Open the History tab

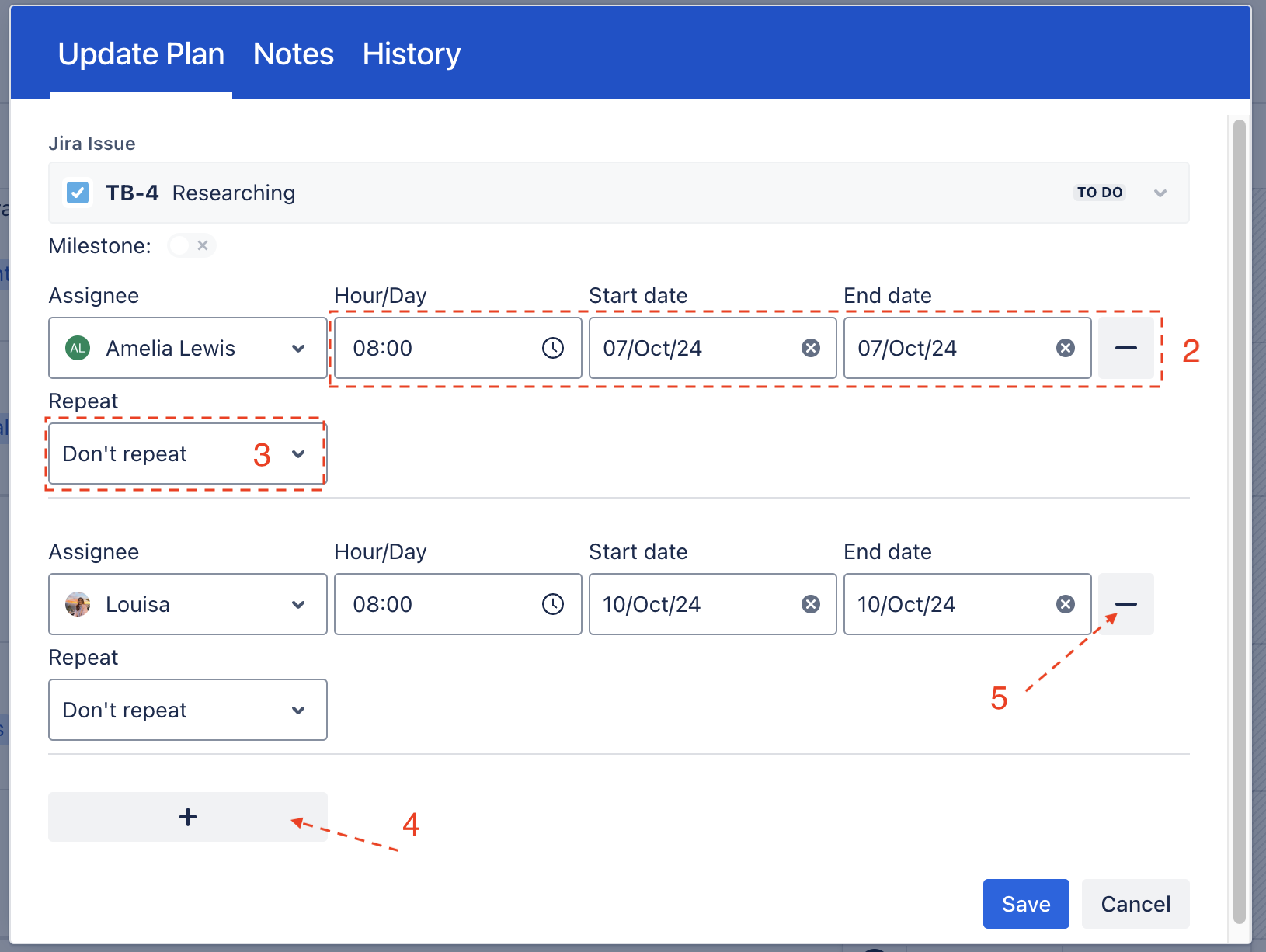412,54
